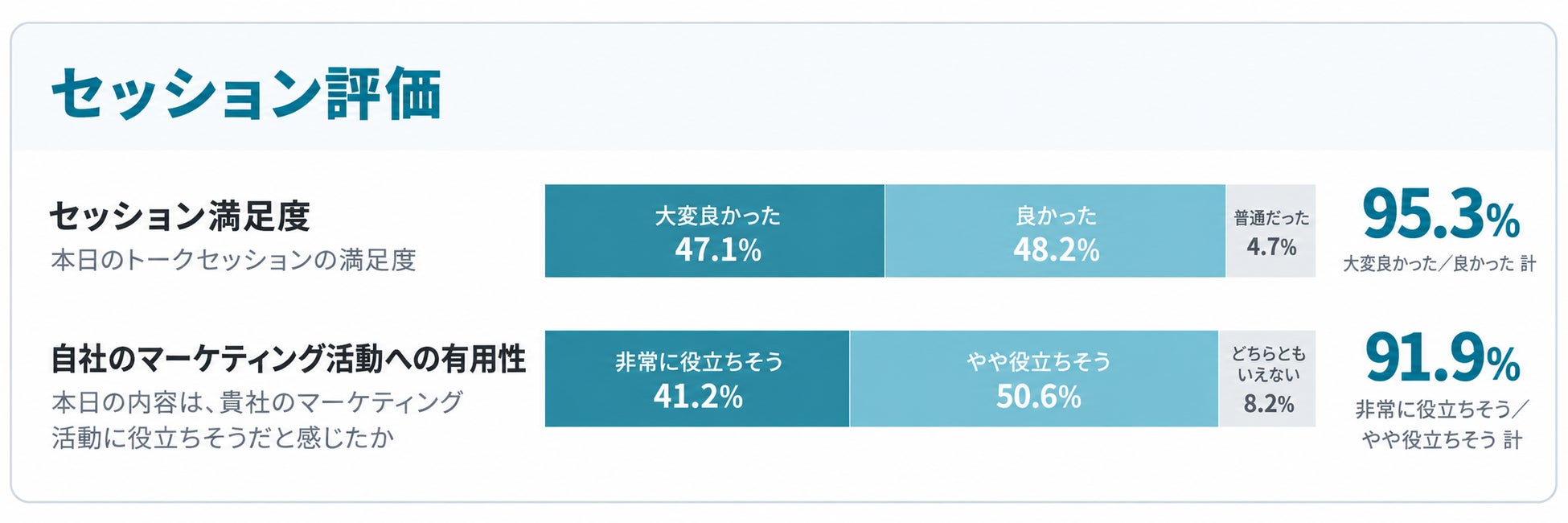
Task: Click the 活動に役立ちそうだと感じたか text line
Action: 223,438
